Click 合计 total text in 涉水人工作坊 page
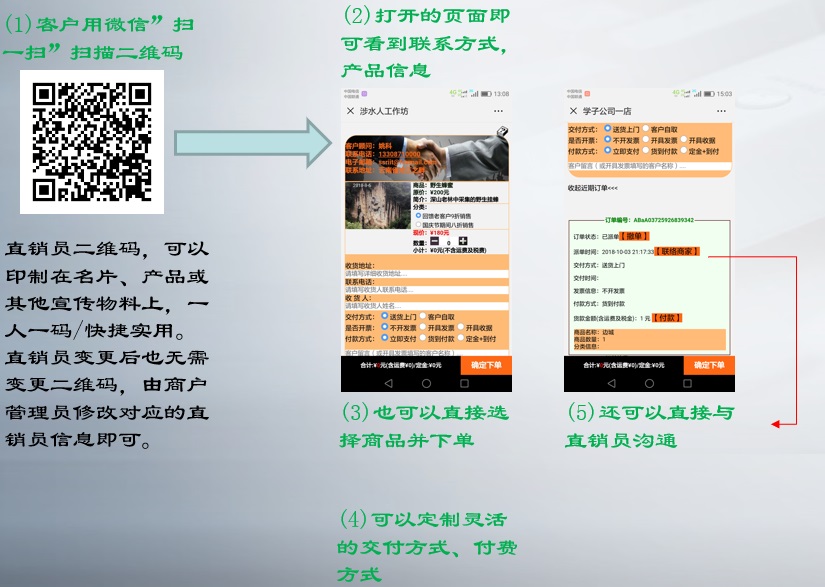 coord(401,365)
